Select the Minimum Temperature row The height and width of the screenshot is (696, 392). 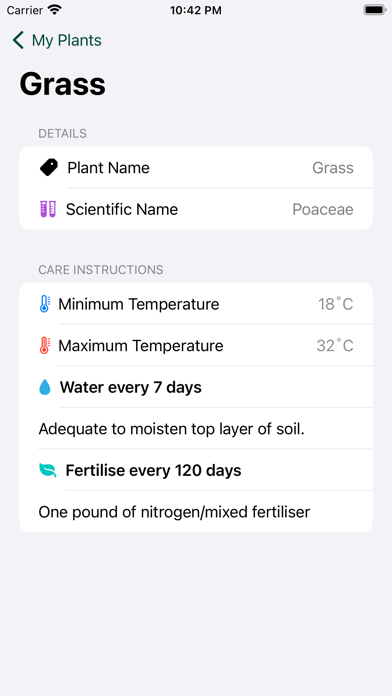[x=196, y=304]
